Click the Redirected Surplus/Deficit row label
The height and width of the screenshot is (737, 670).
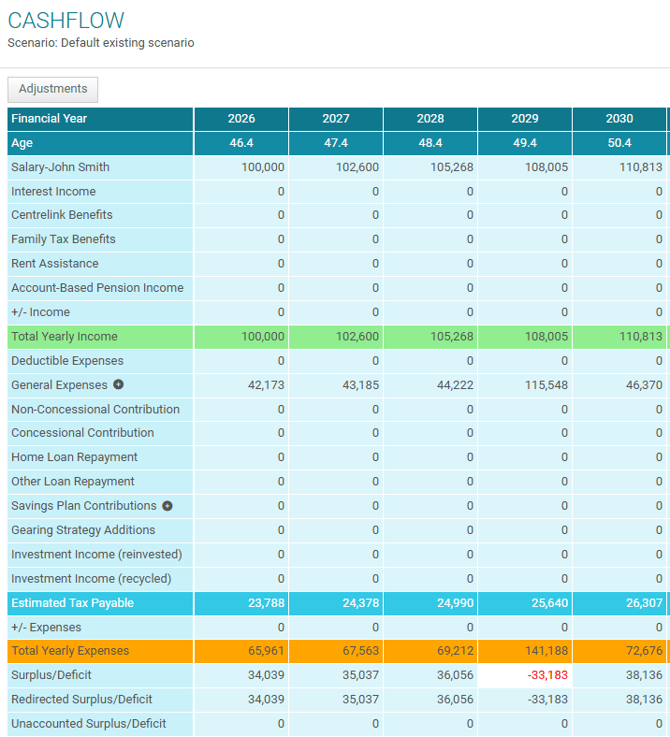tap(82, 699)
